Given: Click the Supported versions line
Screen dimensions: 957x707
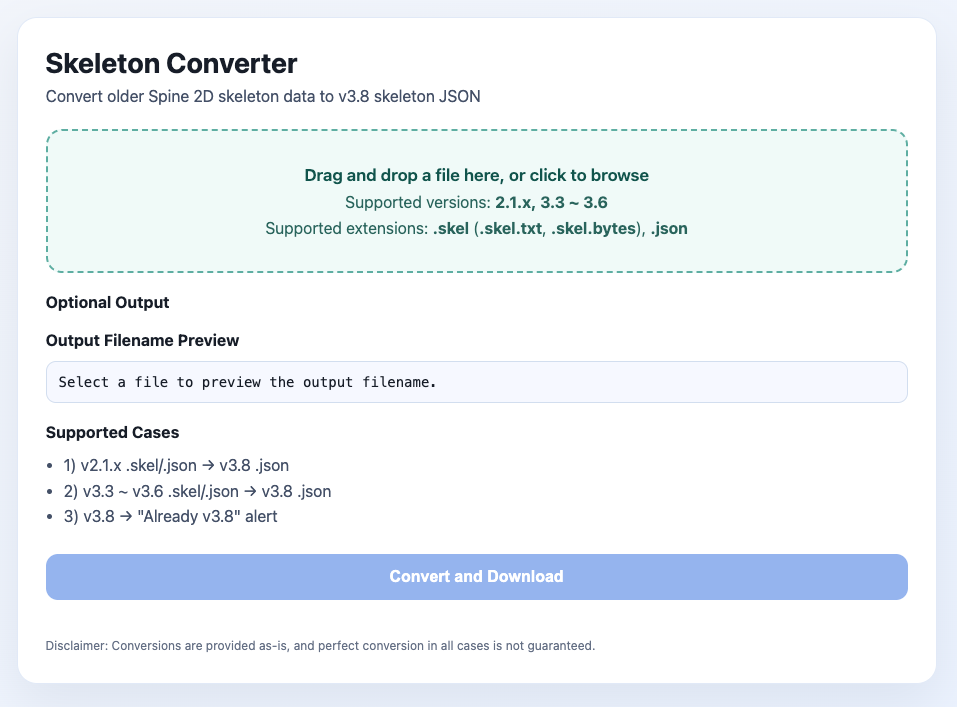Looking at the screenshot, I should 418,202.
